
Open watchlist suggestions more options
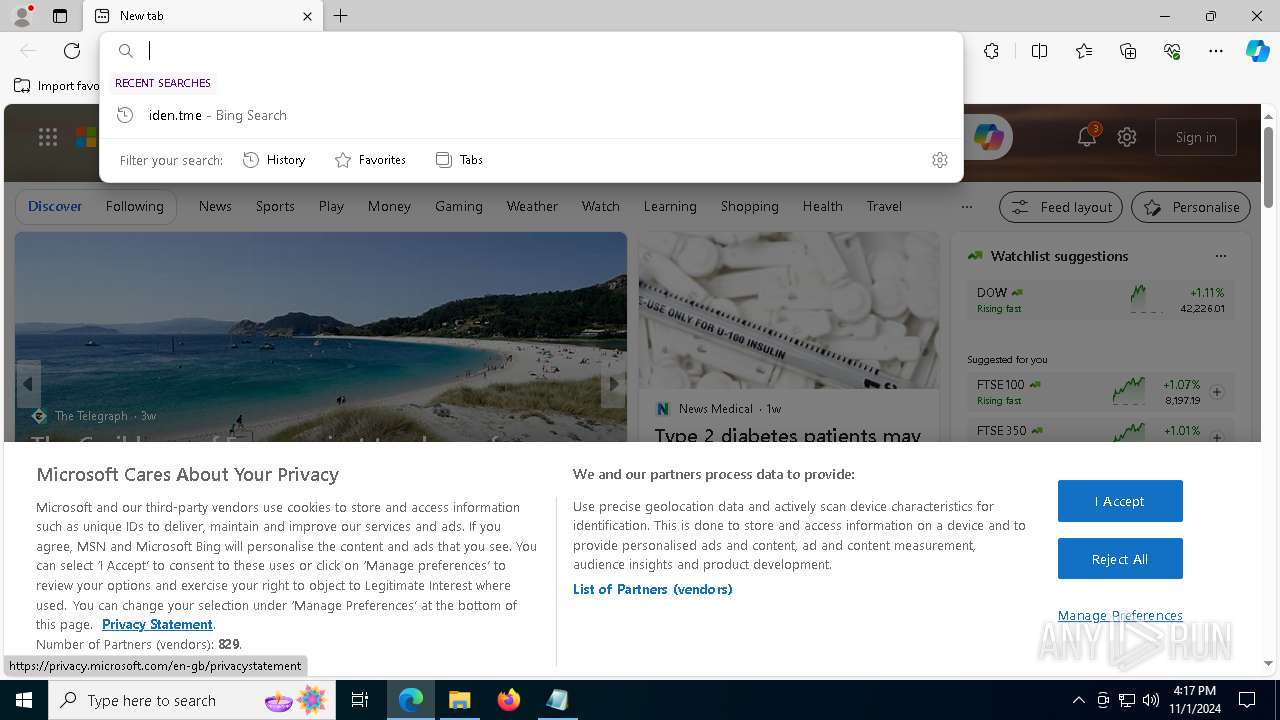click(1220, 256)
